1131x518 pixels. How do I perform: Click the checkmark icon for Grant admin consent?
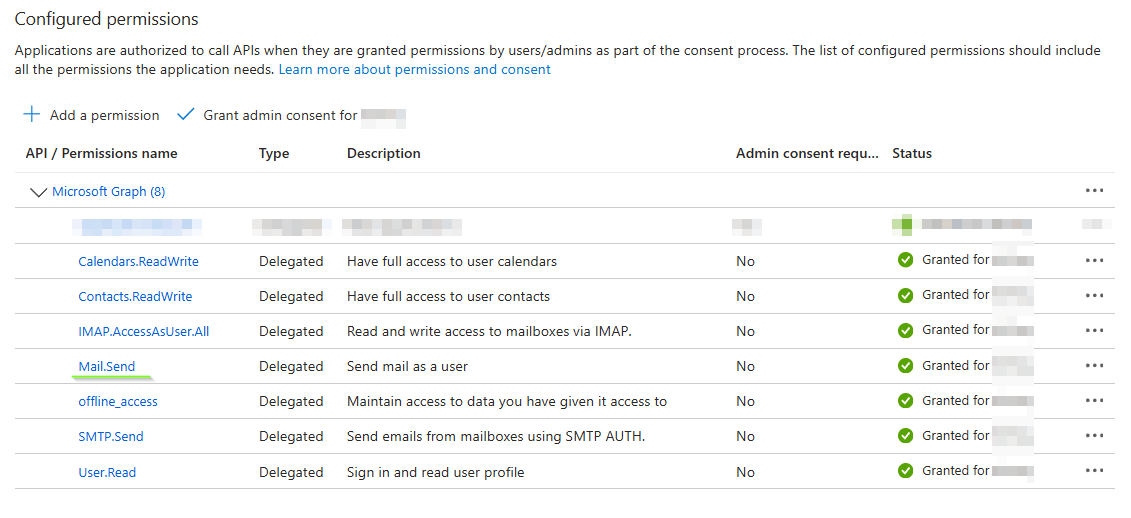pos(185,114)
